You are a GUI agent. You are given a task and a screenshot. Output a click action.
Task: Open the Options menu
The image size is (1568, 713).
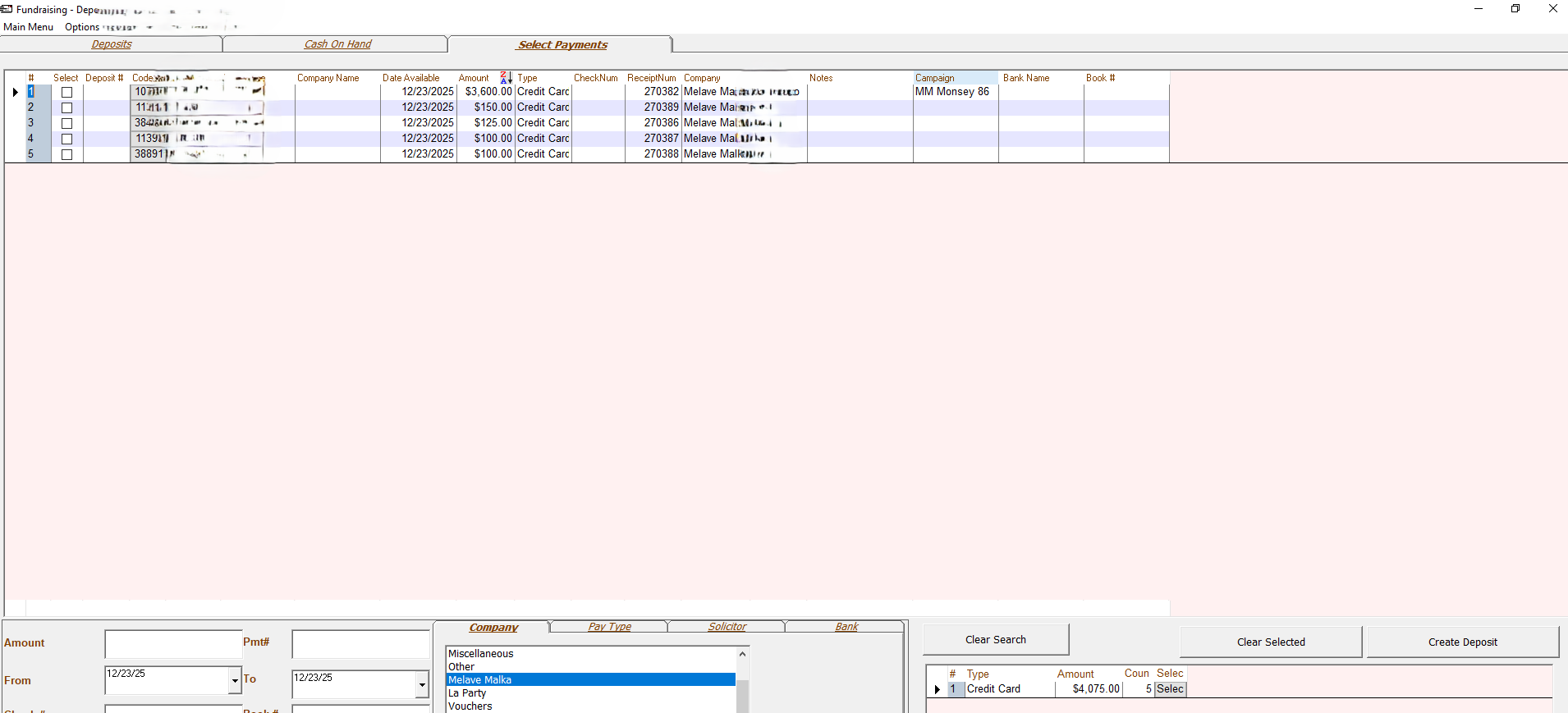click(x=82, y=27)
